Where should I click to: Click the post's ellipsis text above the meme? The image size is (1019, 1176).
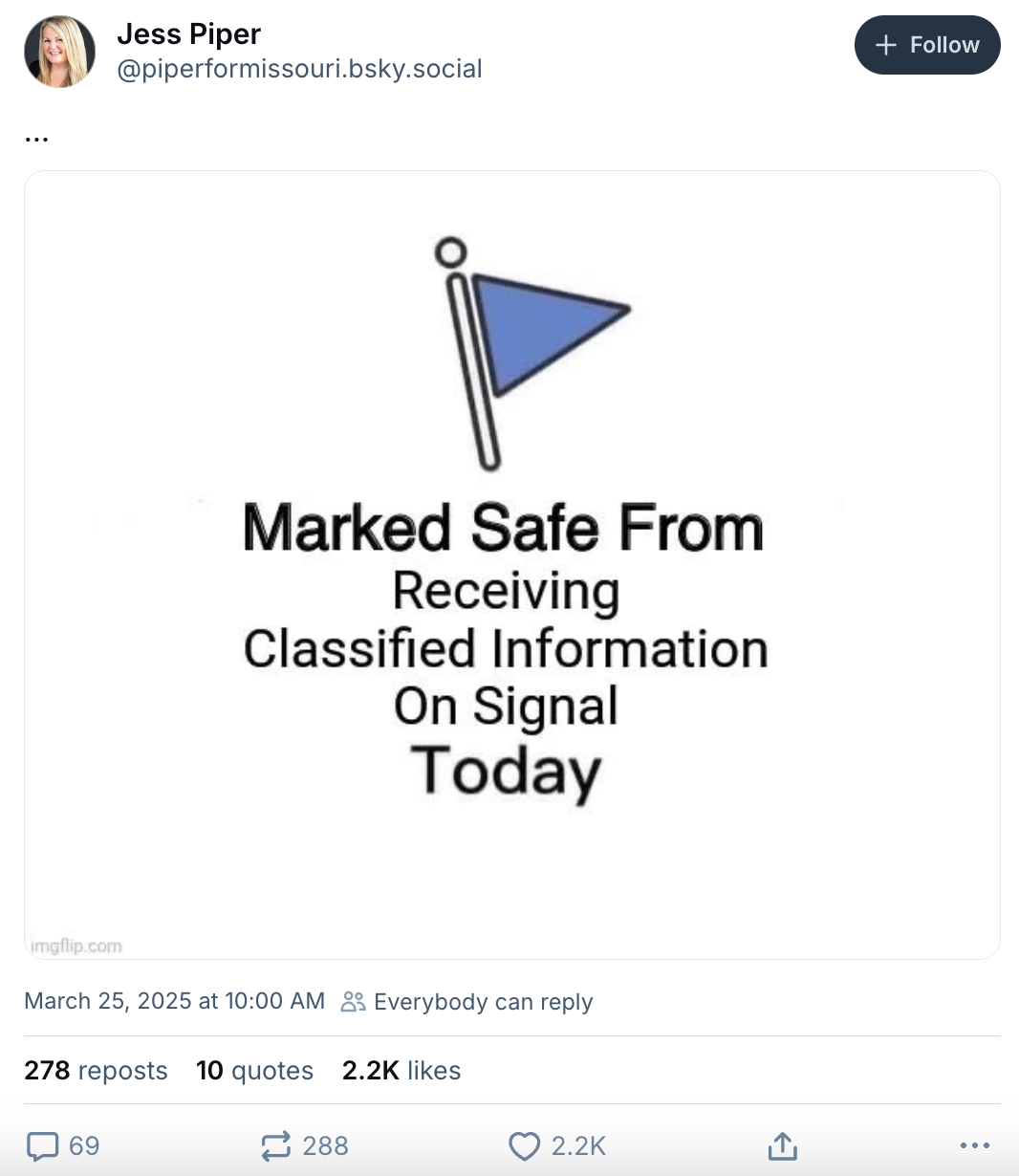click(36, 139)
